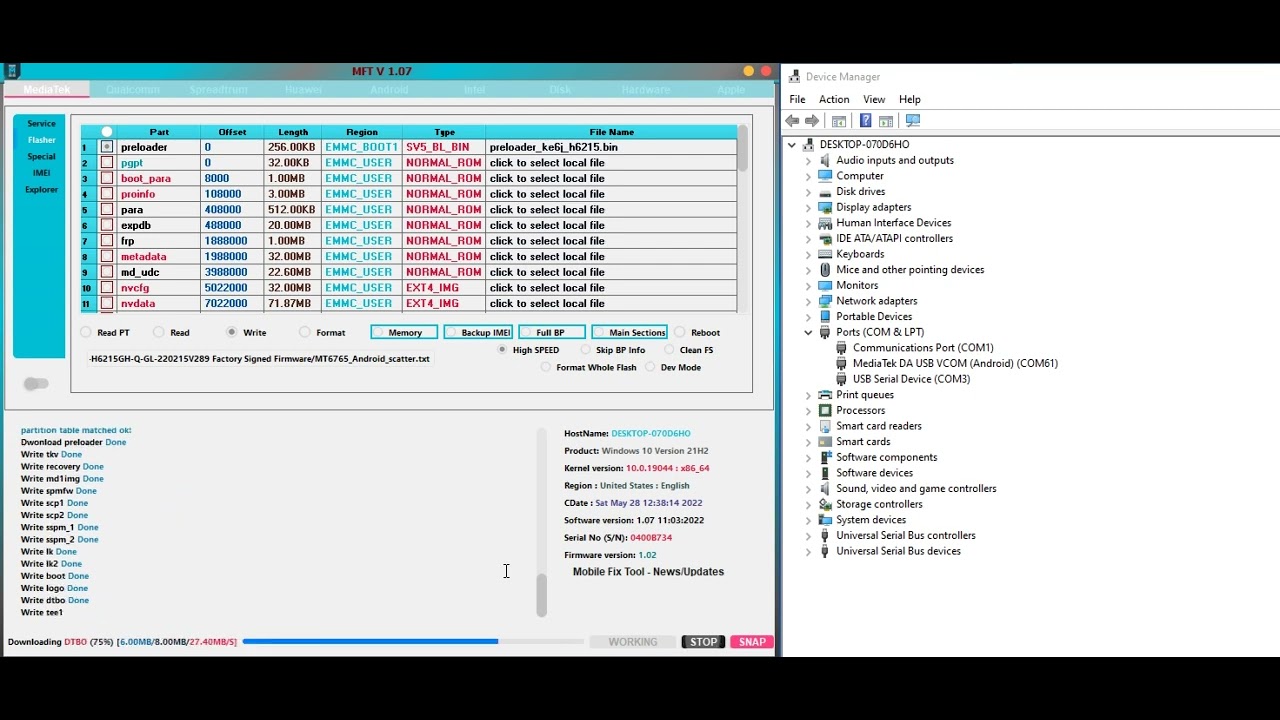Click the Sound, video and game controllers icon
This screenshot has width=1280, height=720.
pyautogui.click(x=825, y=489)
